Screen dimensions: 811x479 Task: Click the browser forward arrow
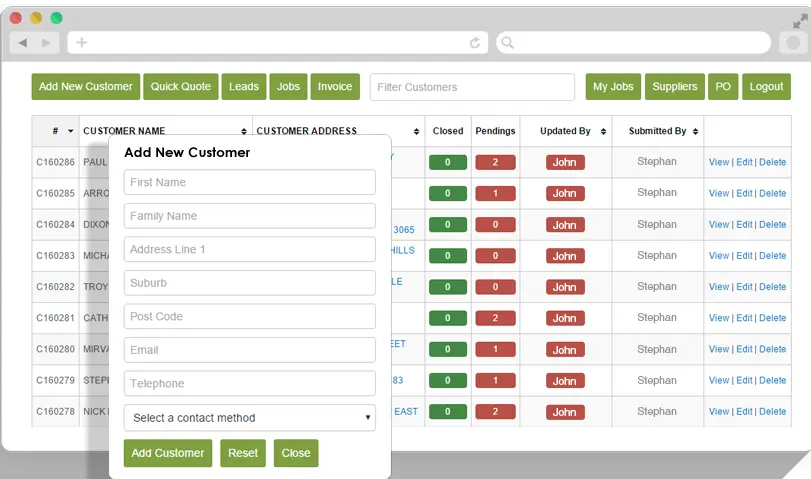[46, 43]
